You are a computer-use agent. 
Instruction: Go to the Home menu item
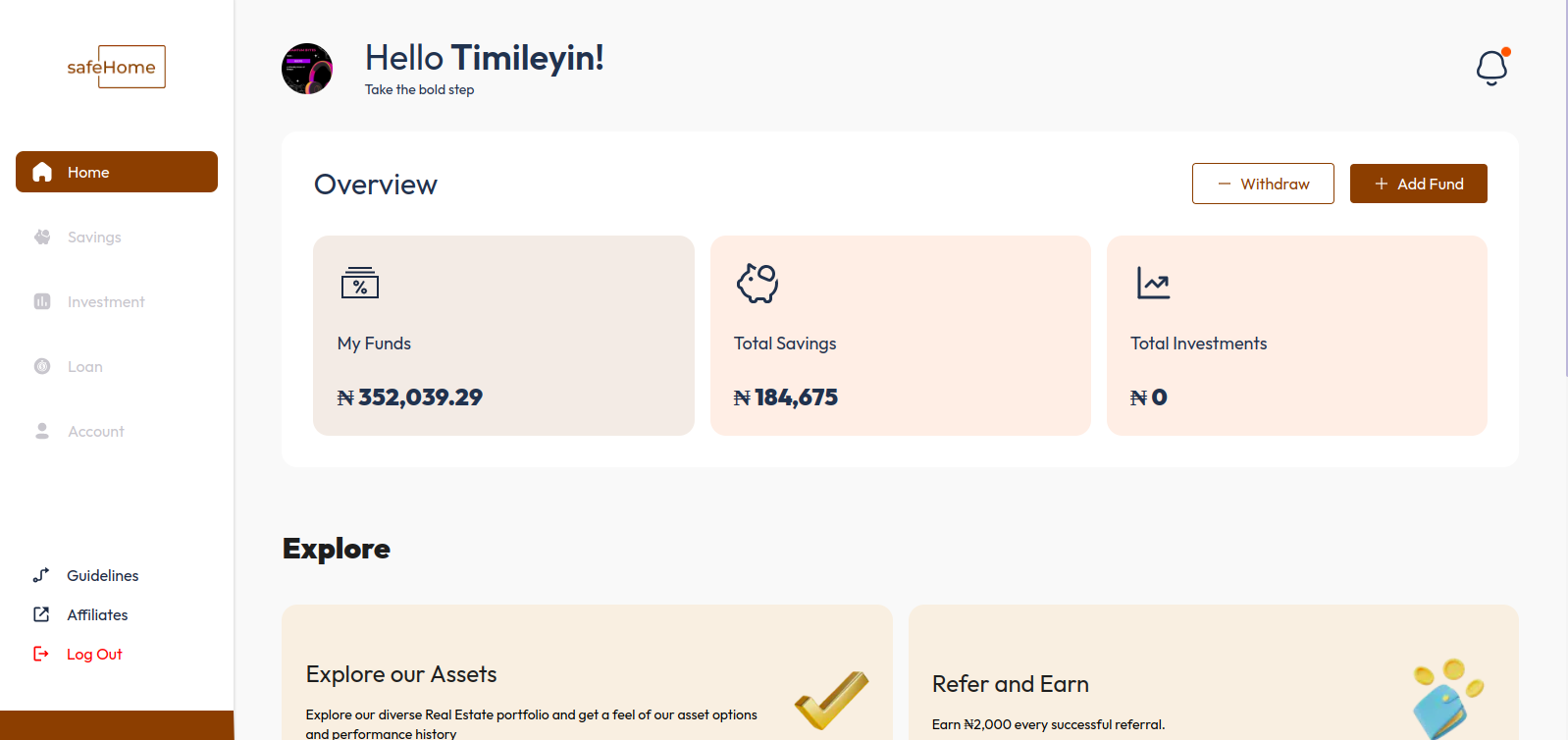(117, 172)
